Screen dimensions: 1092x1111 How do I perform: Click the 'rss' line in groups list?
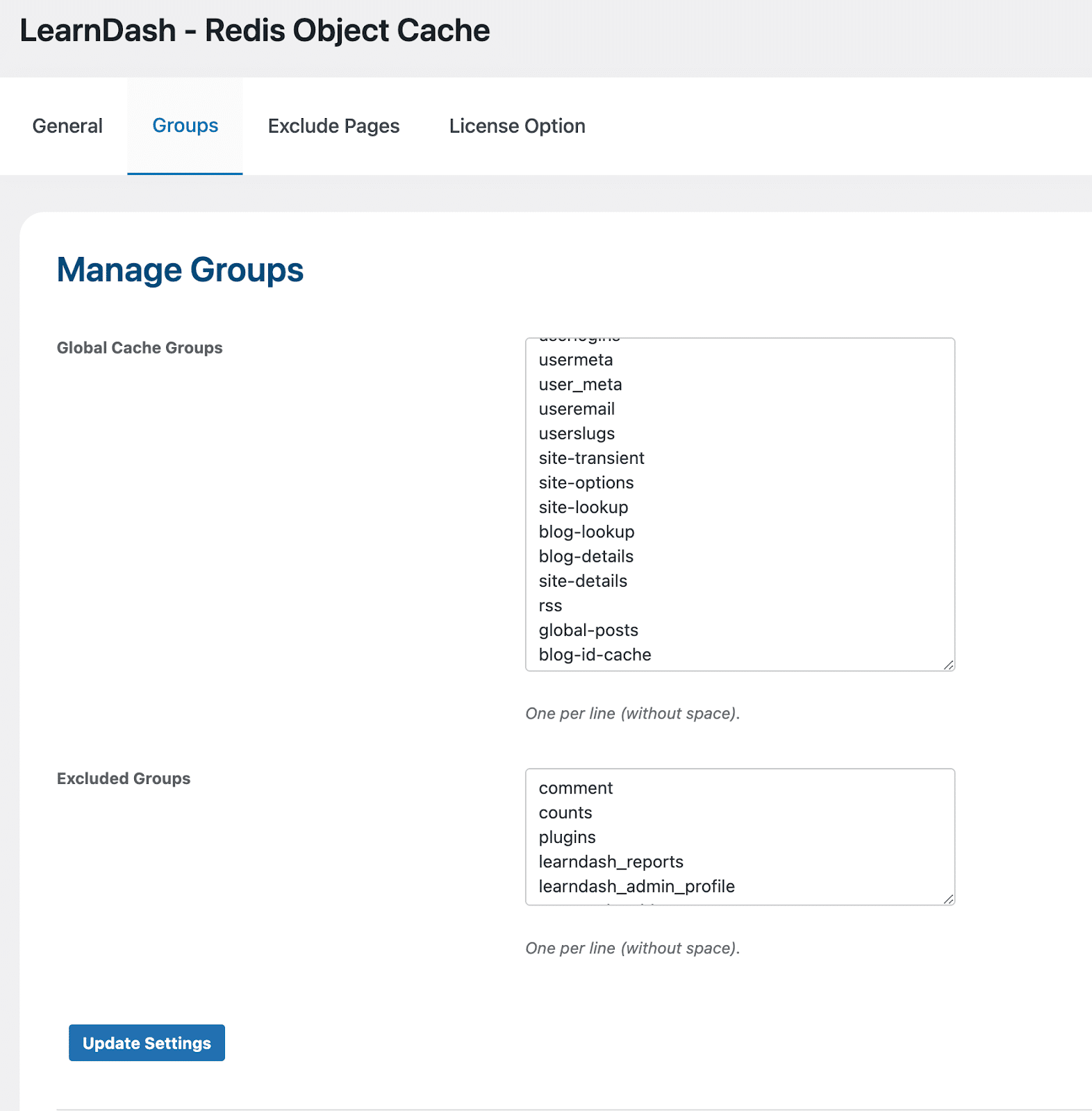point(550,605)
